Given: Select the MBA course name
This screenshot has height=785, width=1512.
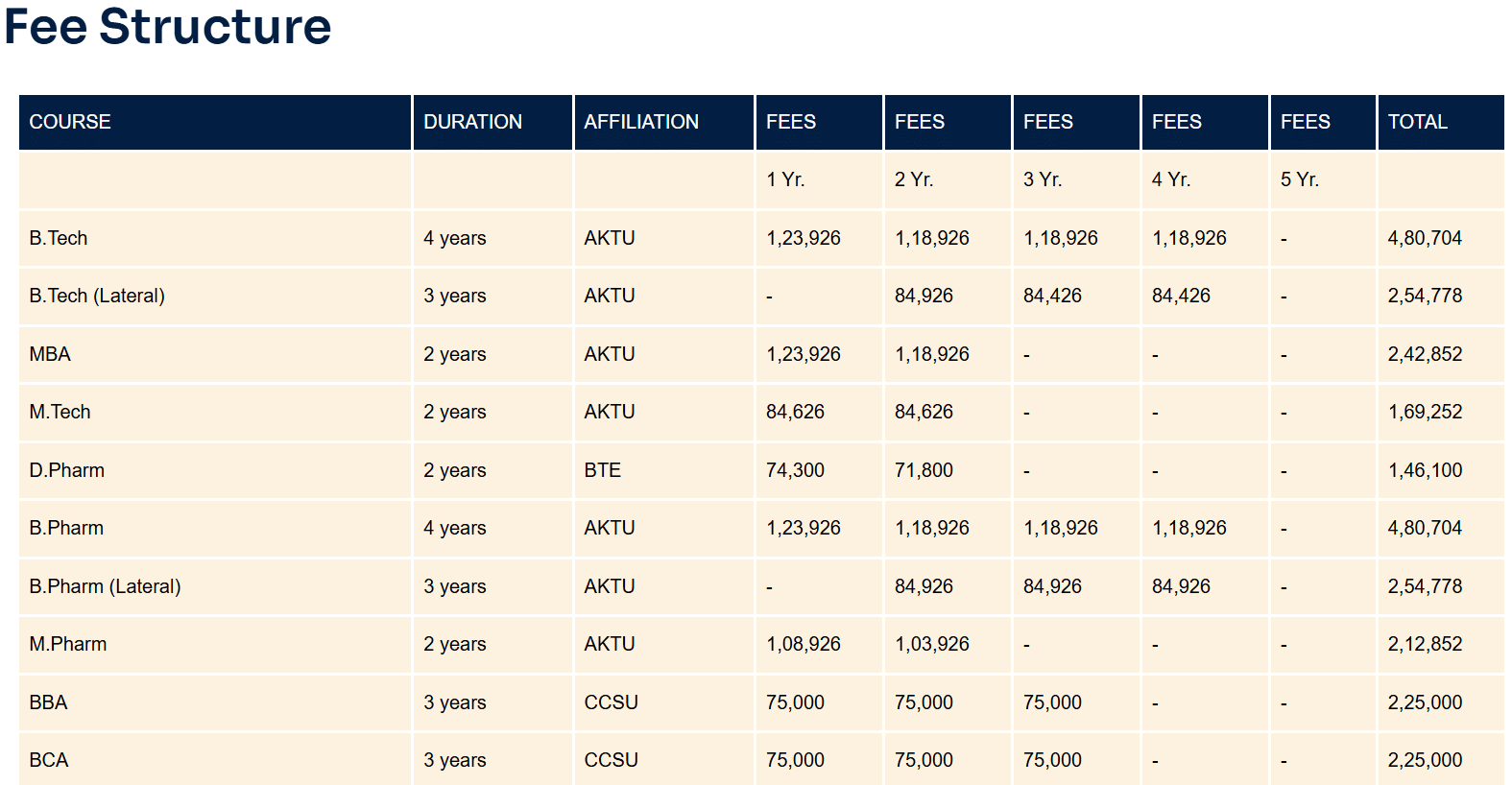Looking at the screenshot, I should tap(50, 354).
